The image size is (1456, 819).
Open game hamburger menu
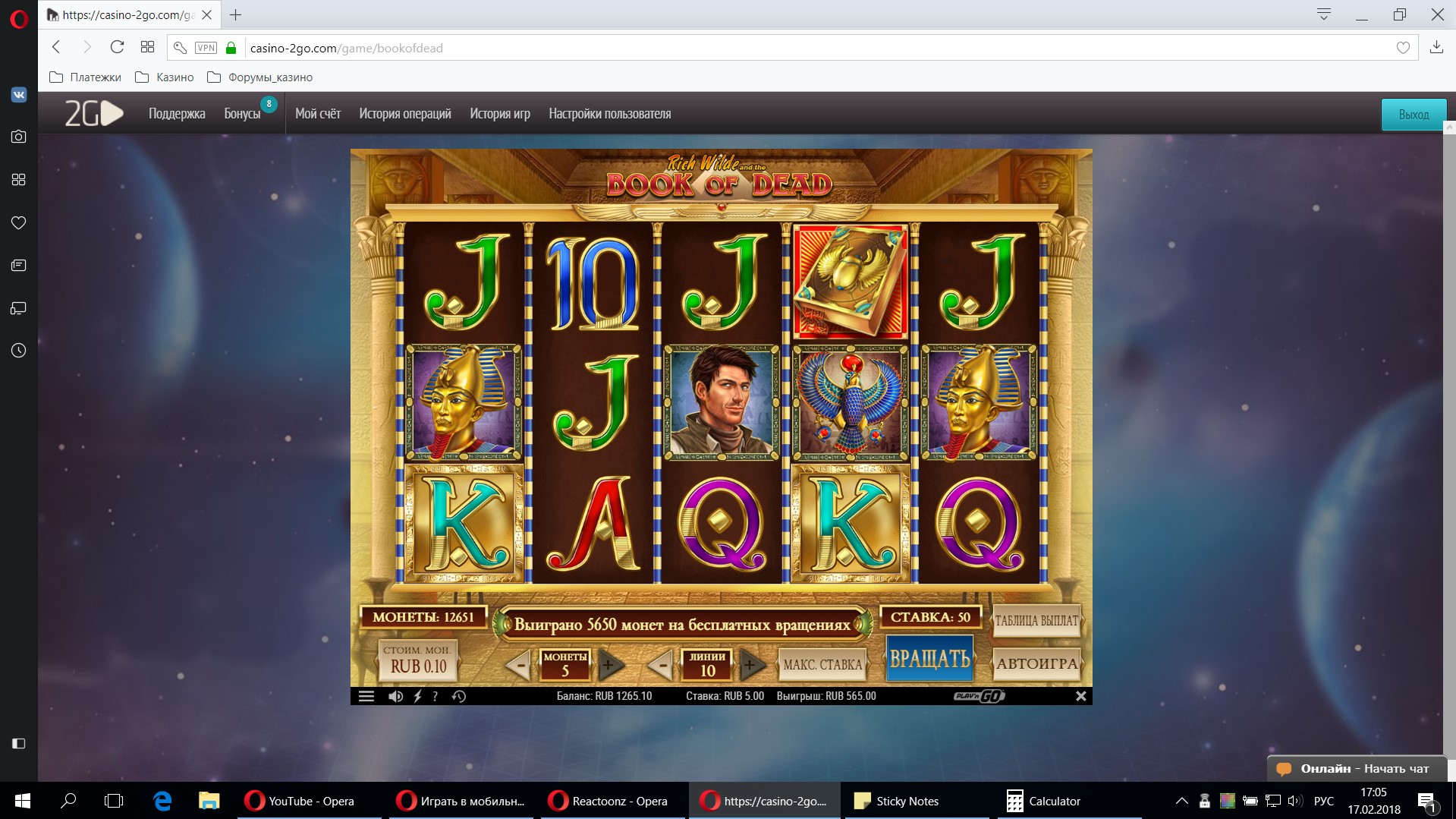(x=366, y=696)
